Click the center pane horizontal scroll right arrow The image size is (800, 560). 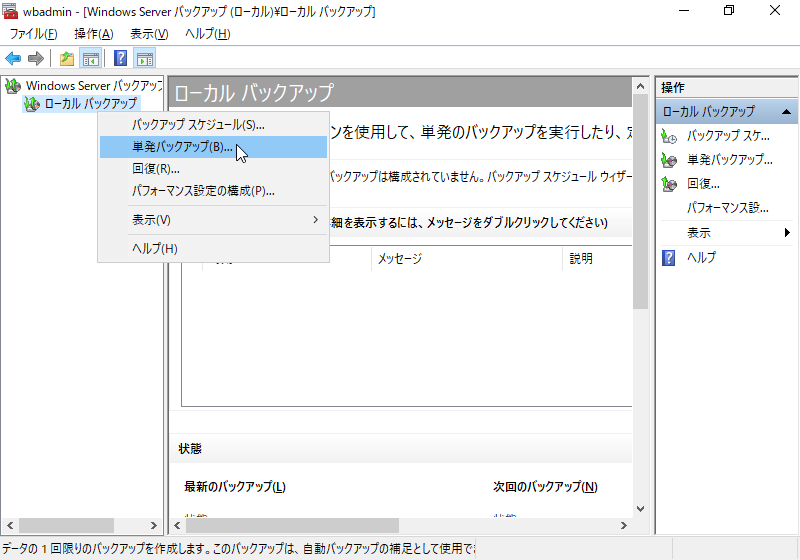[623, 525]
